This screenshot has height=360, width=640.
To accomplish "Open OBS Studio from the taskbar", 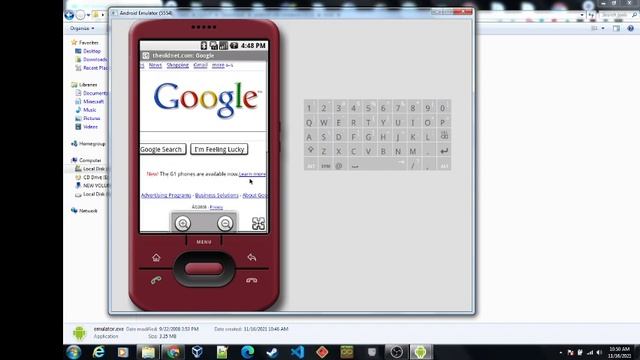I will point(396,352).
